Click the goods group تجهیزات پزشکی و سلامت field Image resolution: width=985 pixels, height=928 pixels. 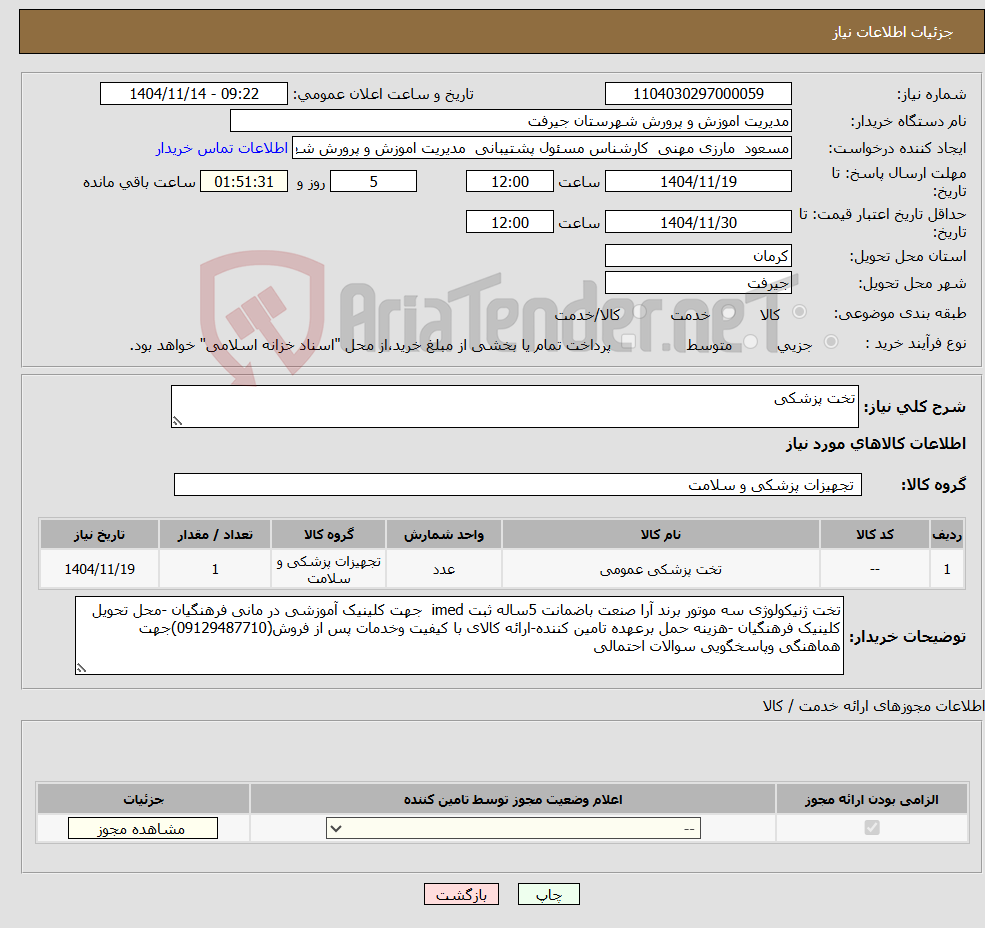tap(518, 484)
